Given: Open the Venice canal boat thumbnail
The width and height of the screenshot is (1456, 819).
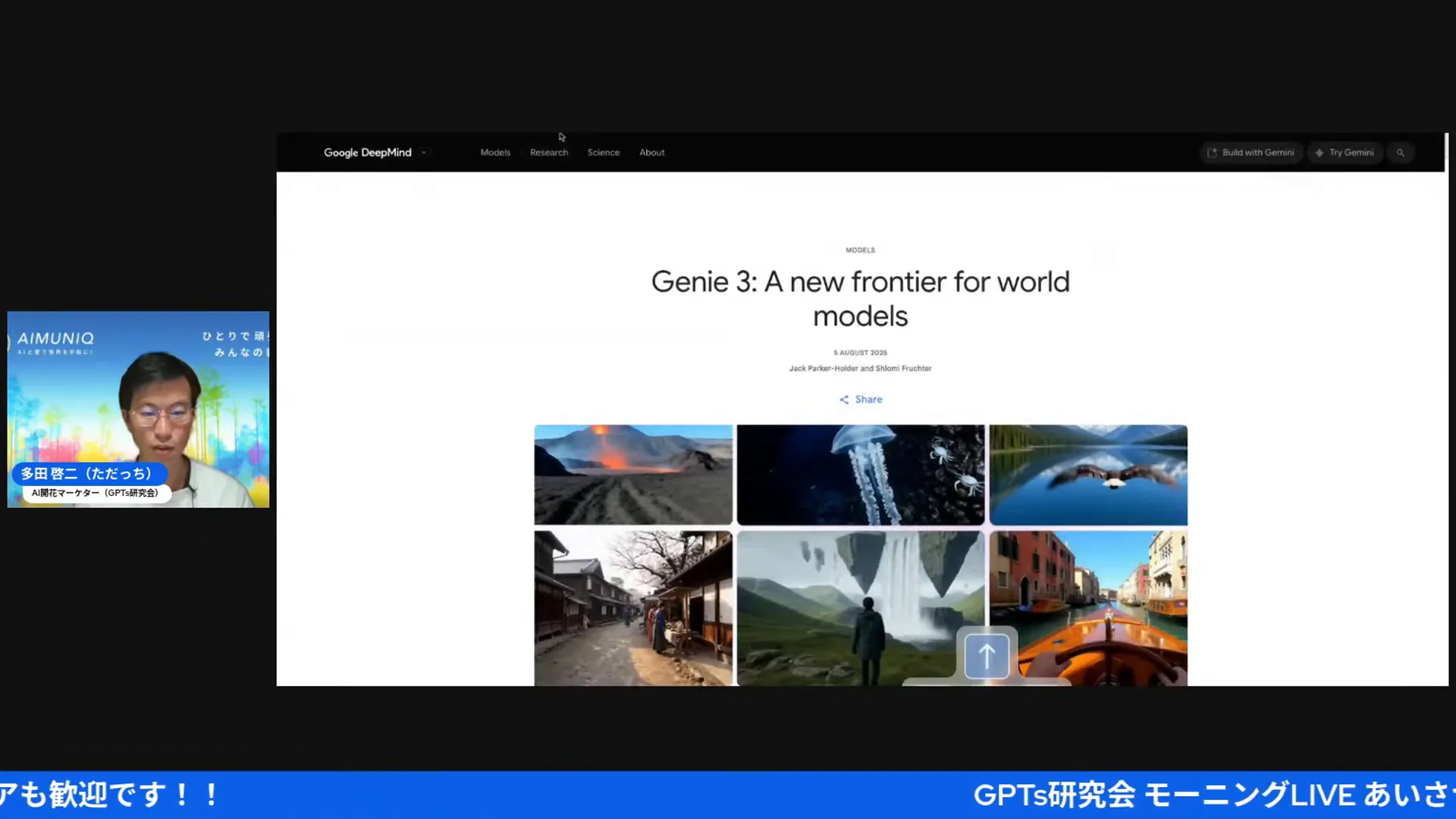Looking at the screenshot, I should (1088, 608).
